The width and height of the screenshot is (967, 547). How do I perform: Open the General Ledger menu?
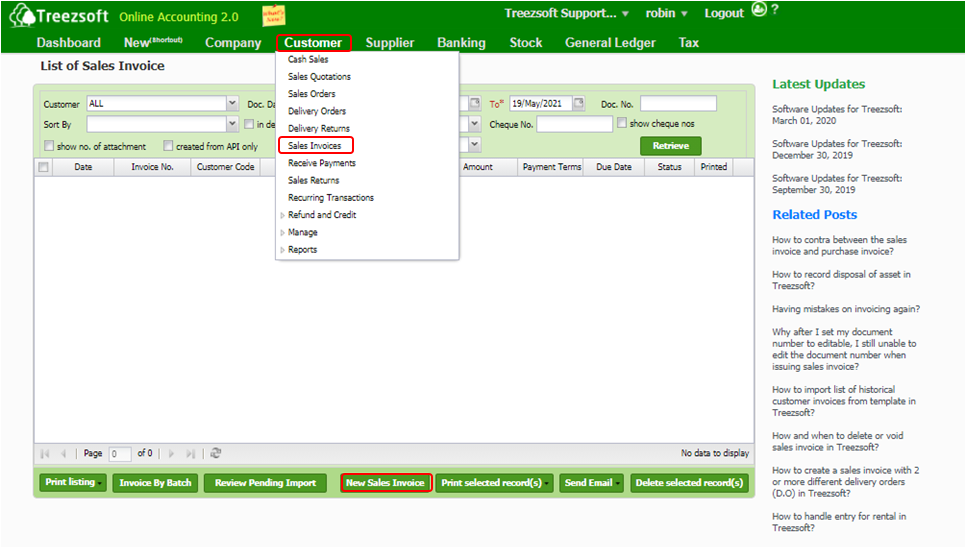(611, 43)
